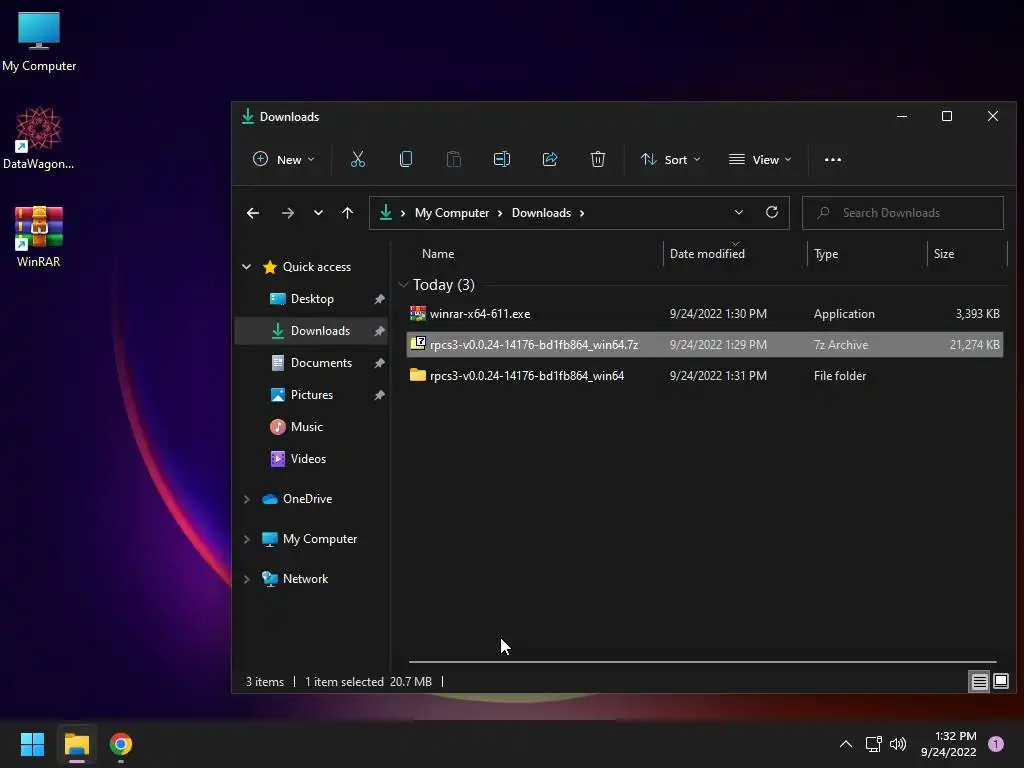
Task: Open the Sort options dropdown
Action: tap(671, 159)
